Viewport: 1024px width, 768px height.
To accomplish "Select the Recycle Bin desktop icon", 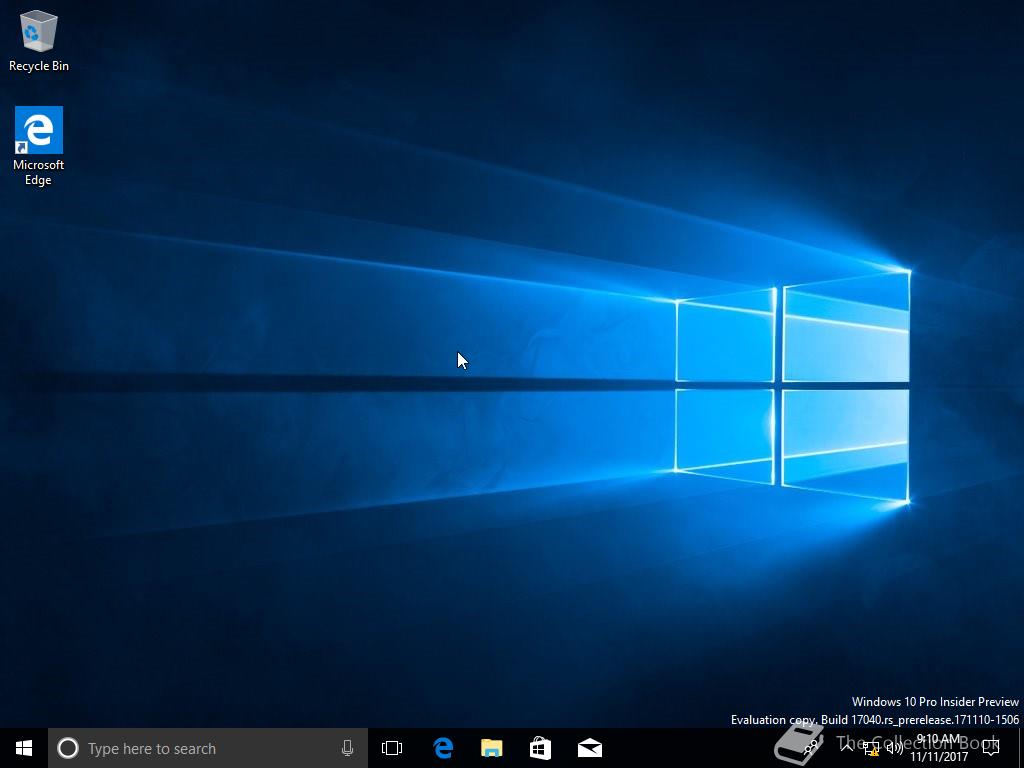I will pyautogui.click(x=39, y=40).
